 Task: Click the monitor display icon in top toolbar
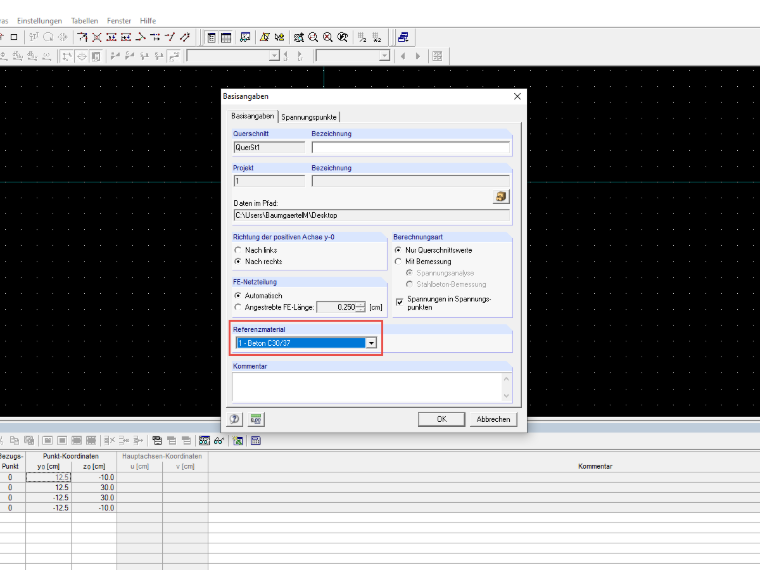(245, 37)
